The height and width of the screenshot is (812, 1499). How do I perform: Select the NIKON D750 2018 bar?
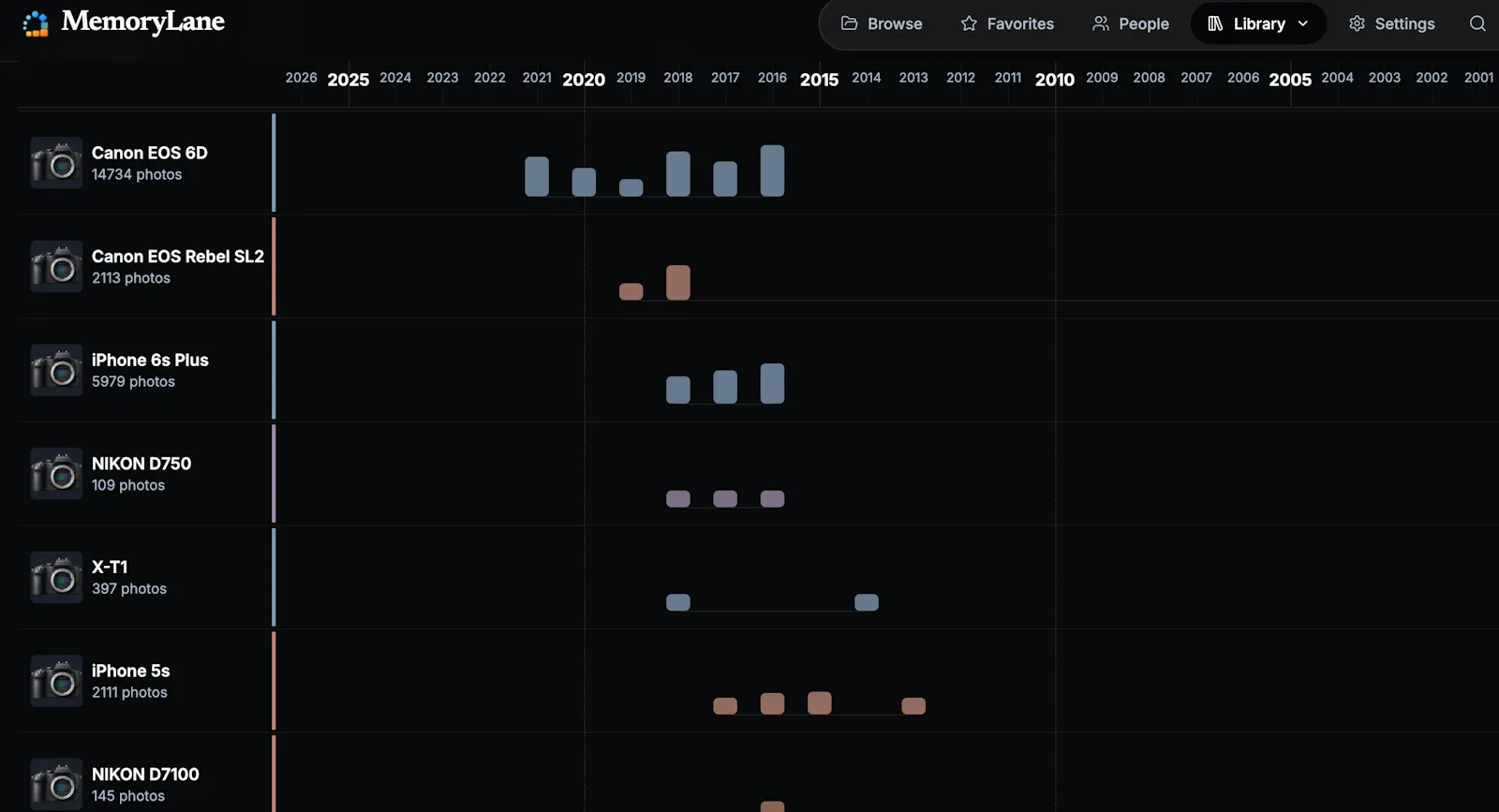click(678, 499)
